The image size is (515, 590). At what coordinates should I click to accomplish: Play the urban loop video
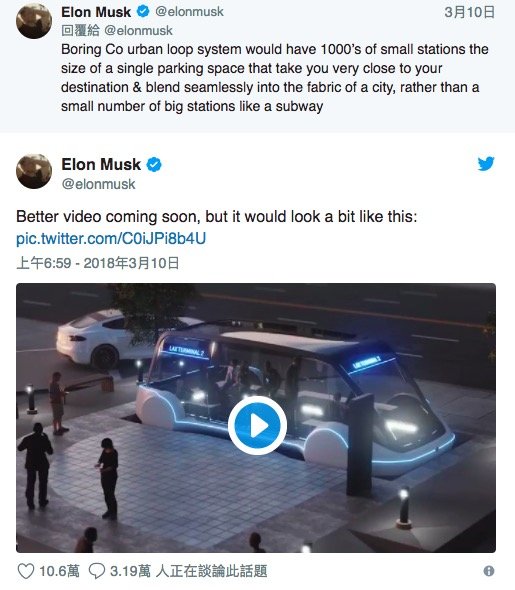[257, 425]
